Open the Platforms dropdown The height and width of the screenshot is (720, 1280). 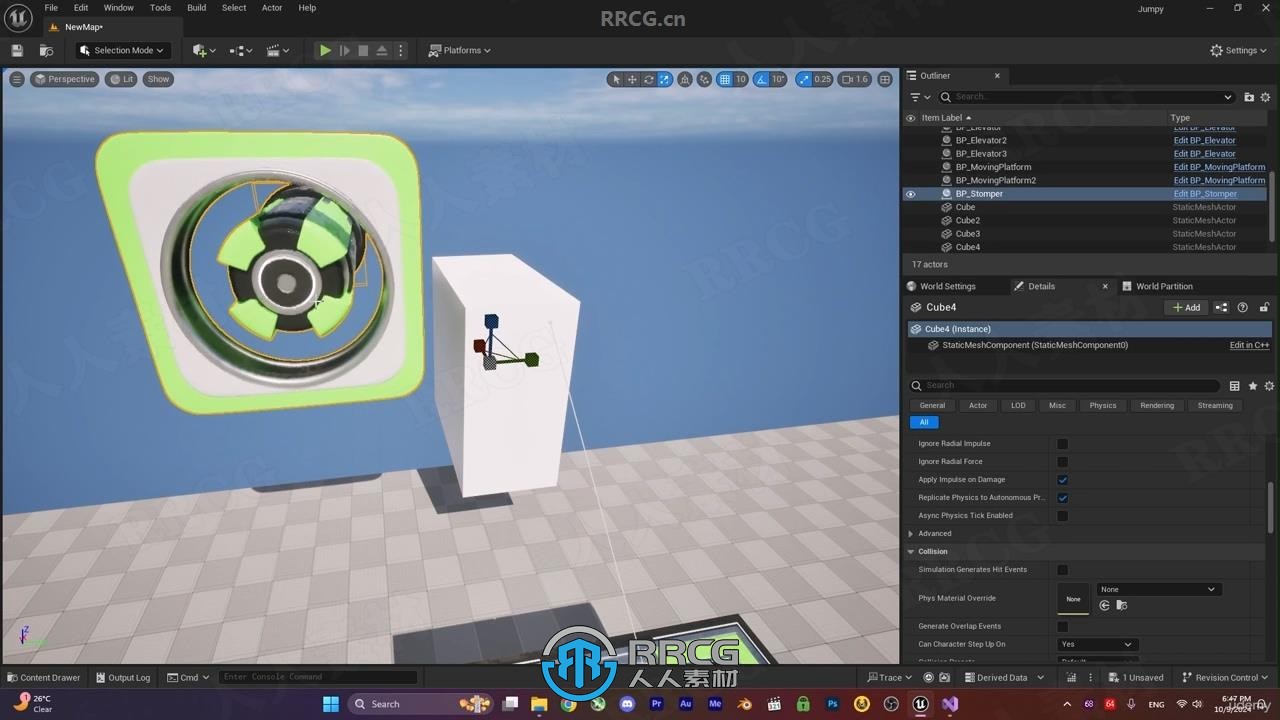pos(460,50)
